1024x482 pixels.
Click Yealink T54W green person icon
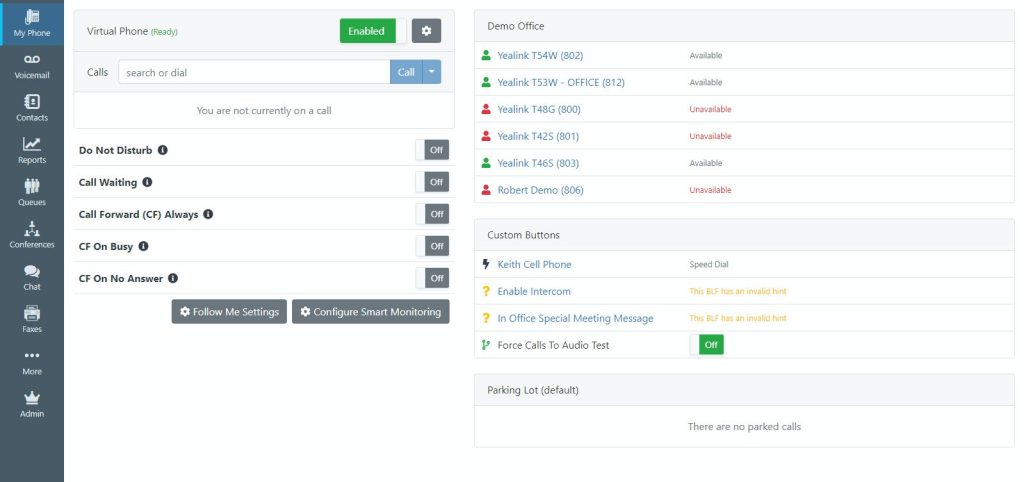[486, 56]
